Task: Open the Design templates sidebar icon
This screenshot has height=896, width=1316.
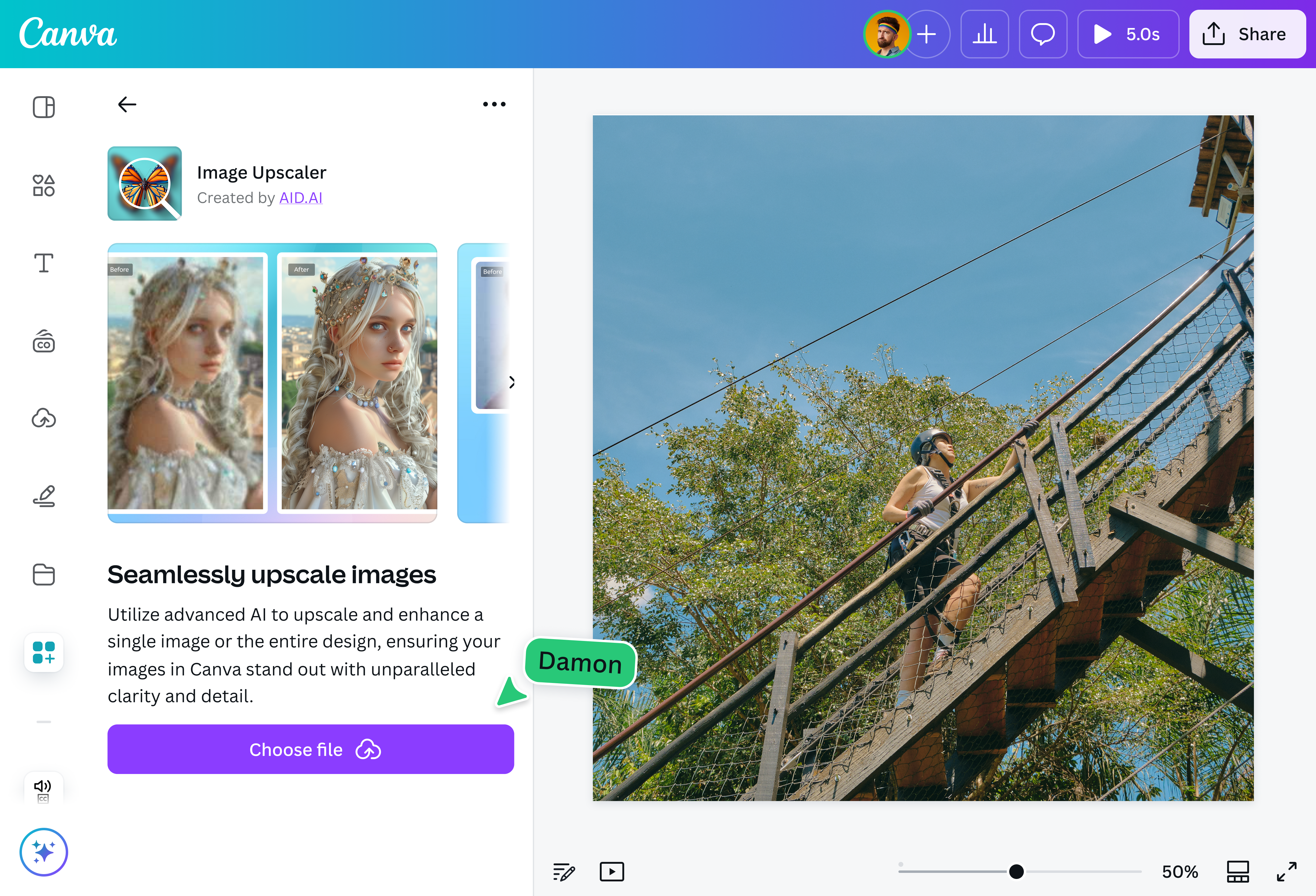Action: 44,107
